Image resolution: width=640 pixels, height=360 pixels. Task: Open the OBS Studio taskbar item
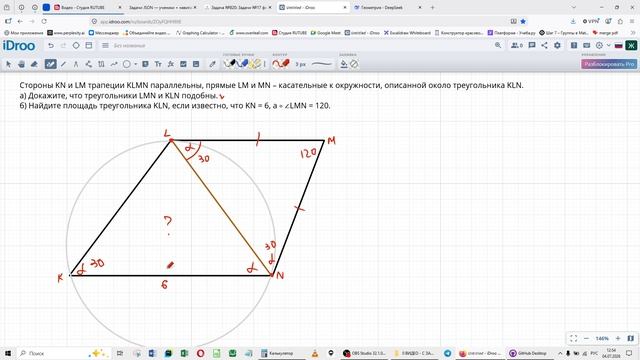click(x=364, y=353)
